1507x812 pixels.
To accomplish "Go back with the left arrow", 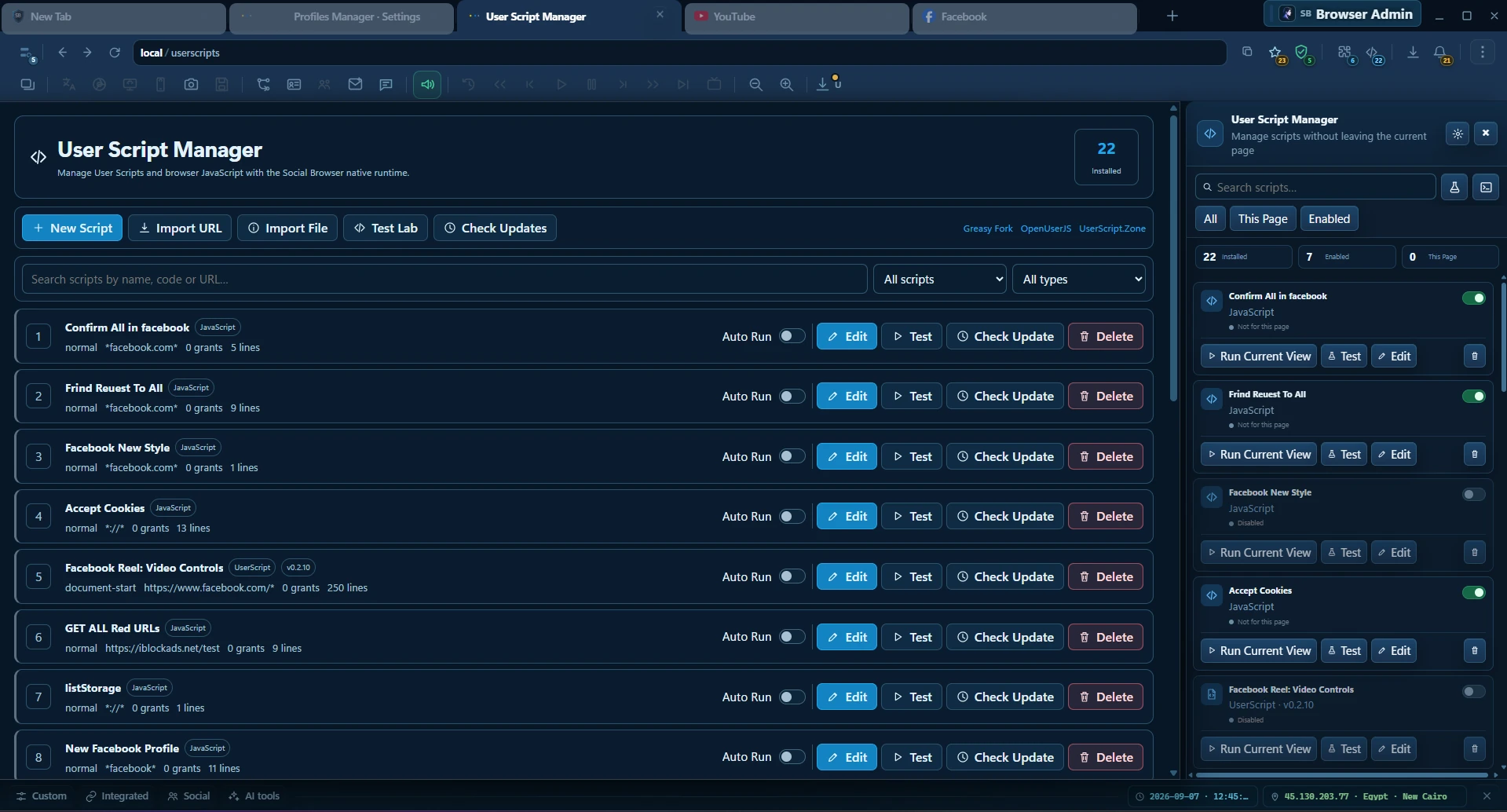I will (62, 53).
